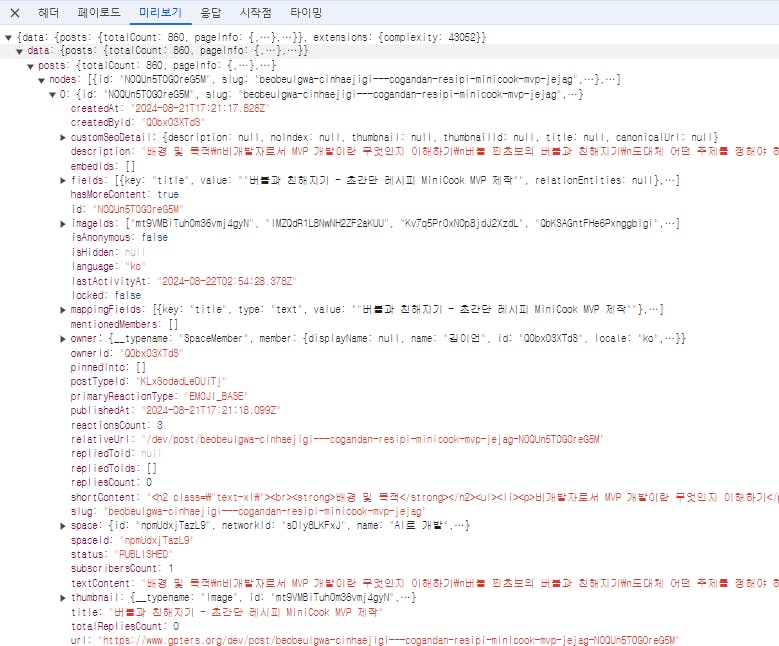Click the repliedToId: null row
The height and width of the screenshot is (646, 779).
(116, 453)
